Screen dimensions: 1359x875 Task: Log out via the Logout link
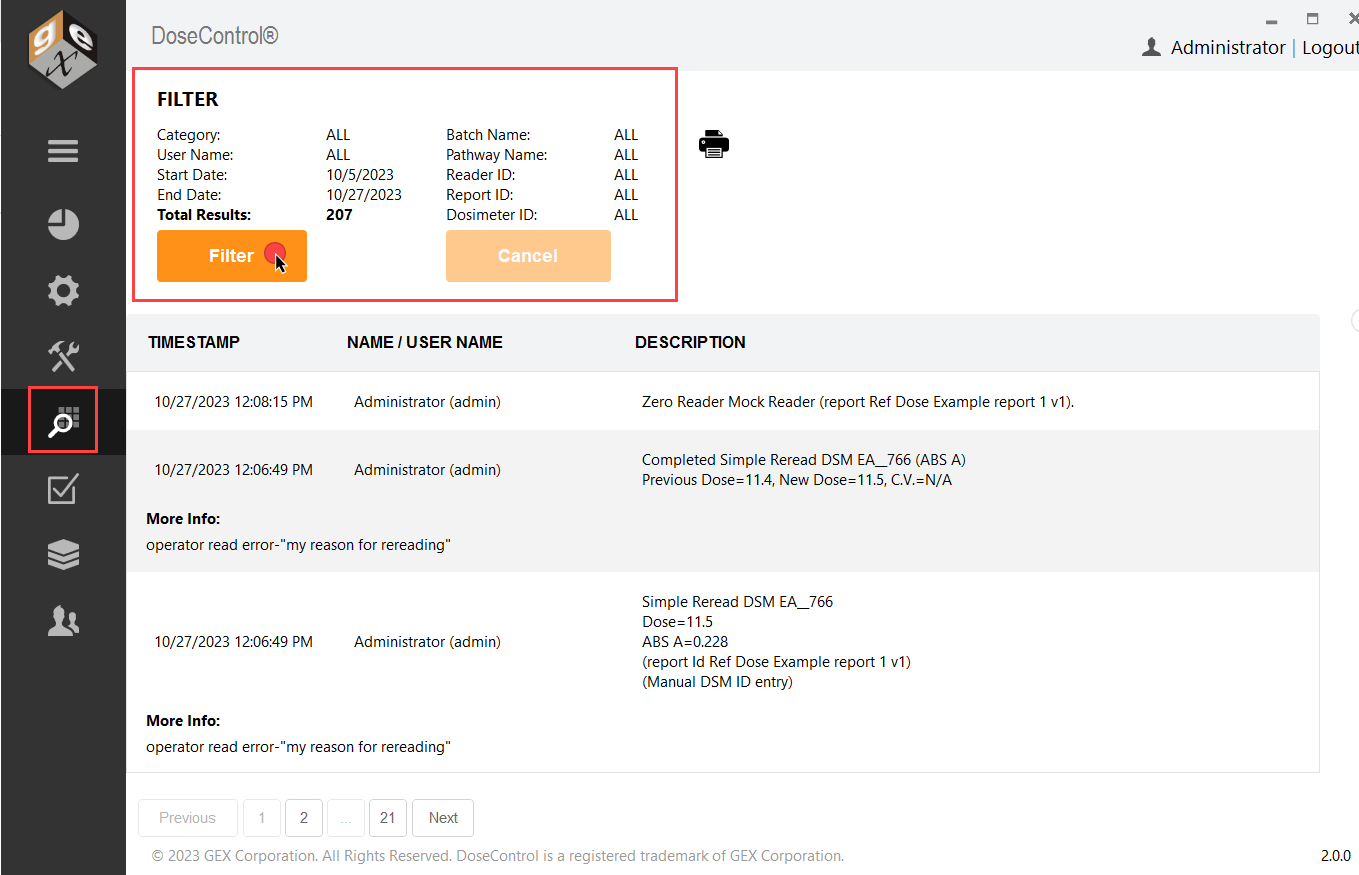1330,48
